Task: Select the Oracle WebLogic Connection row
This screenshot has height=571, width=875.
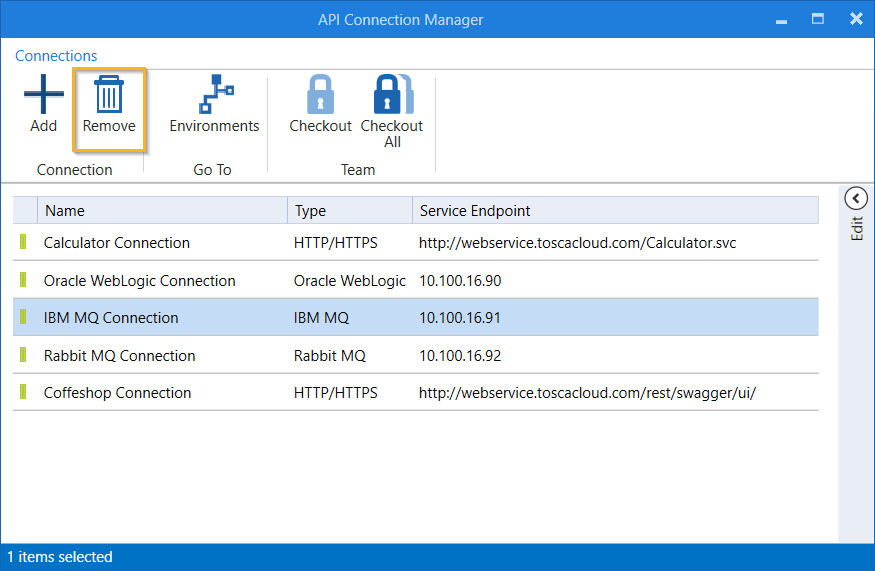Action: tap(140, 281)
